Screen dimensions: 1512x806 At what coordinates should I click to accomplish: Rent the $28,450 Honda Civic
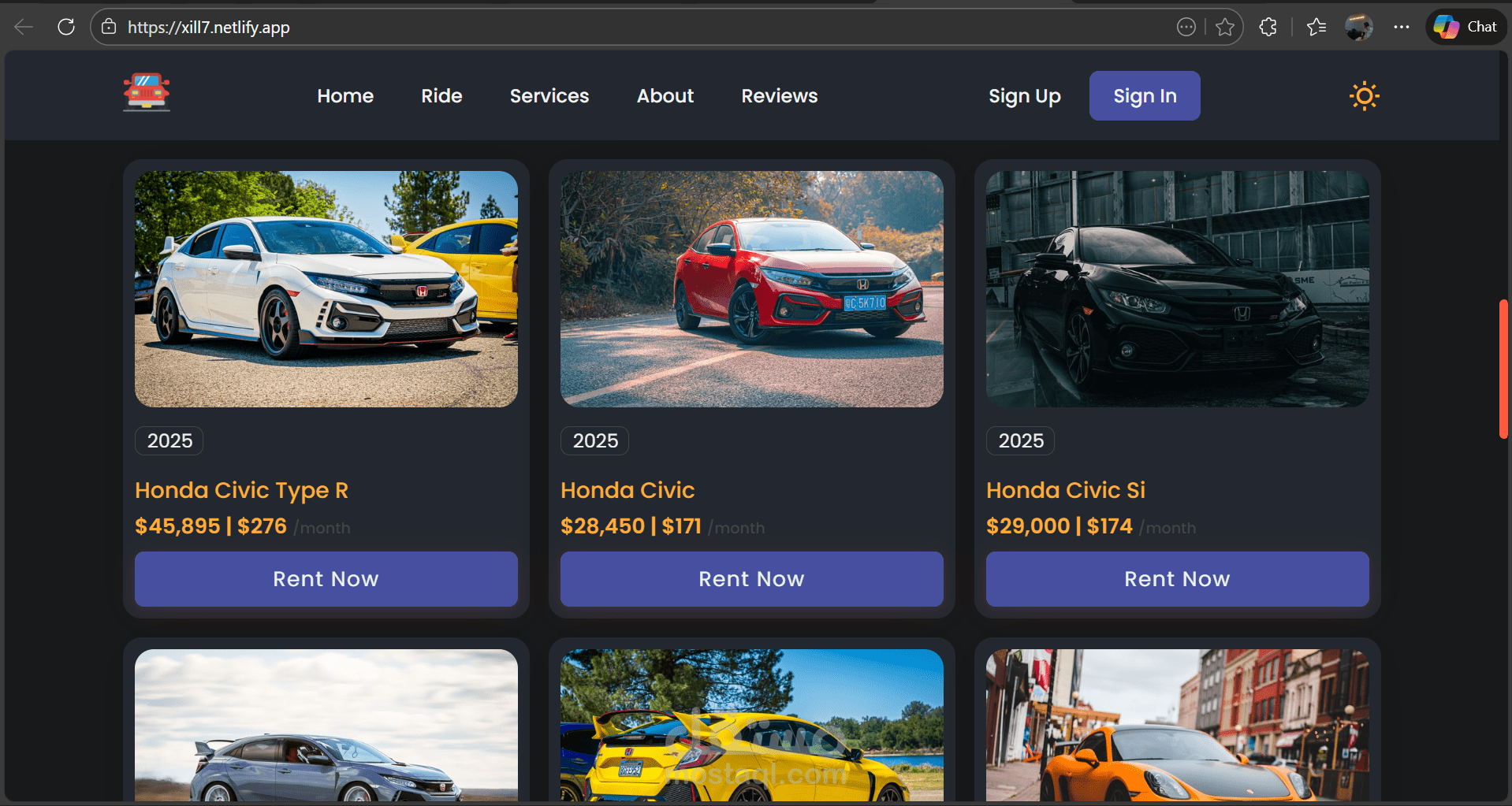752,579
